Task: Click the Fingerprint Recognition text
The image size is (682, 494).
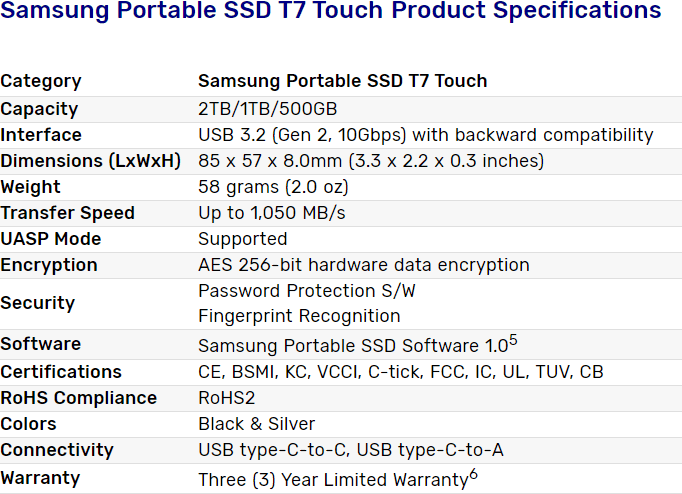Action: (299, 316)
